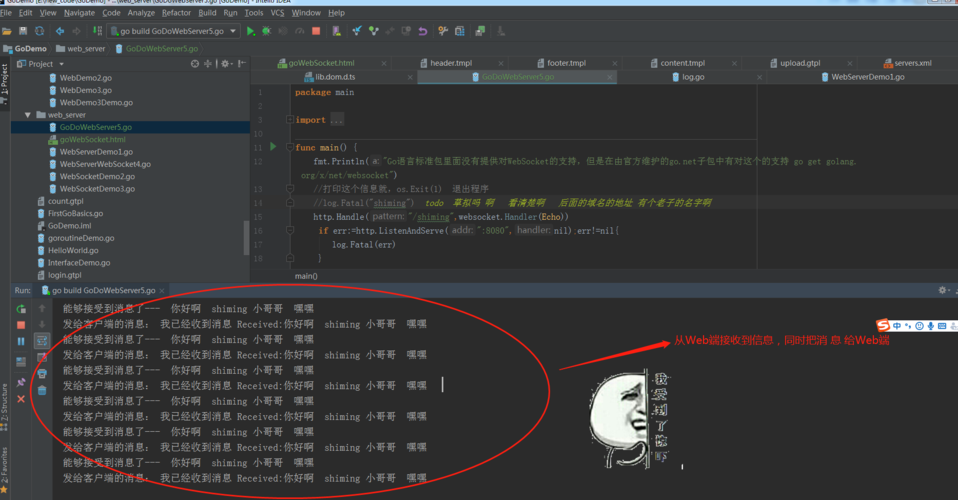Pin the Run tab
The height and width of the screenshot is (500, 958).
(x=21, y=383)
